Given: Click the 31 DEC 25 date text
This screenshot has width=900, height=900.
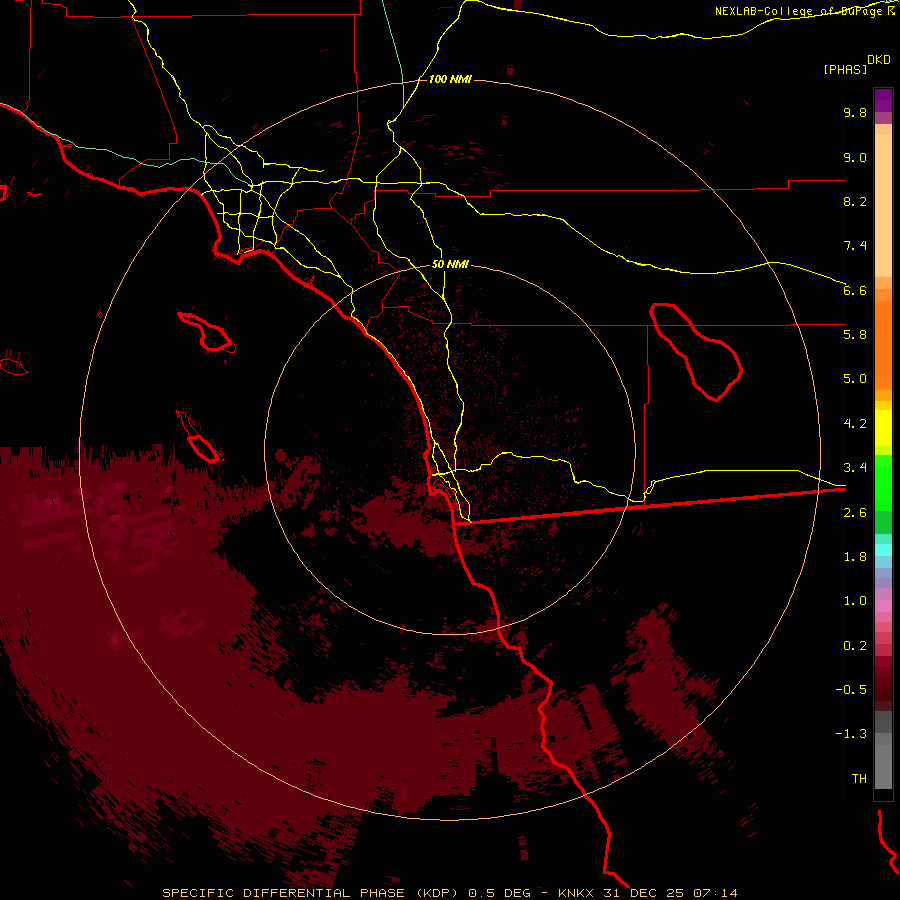Looking at the screenshot, I should 643,893.
